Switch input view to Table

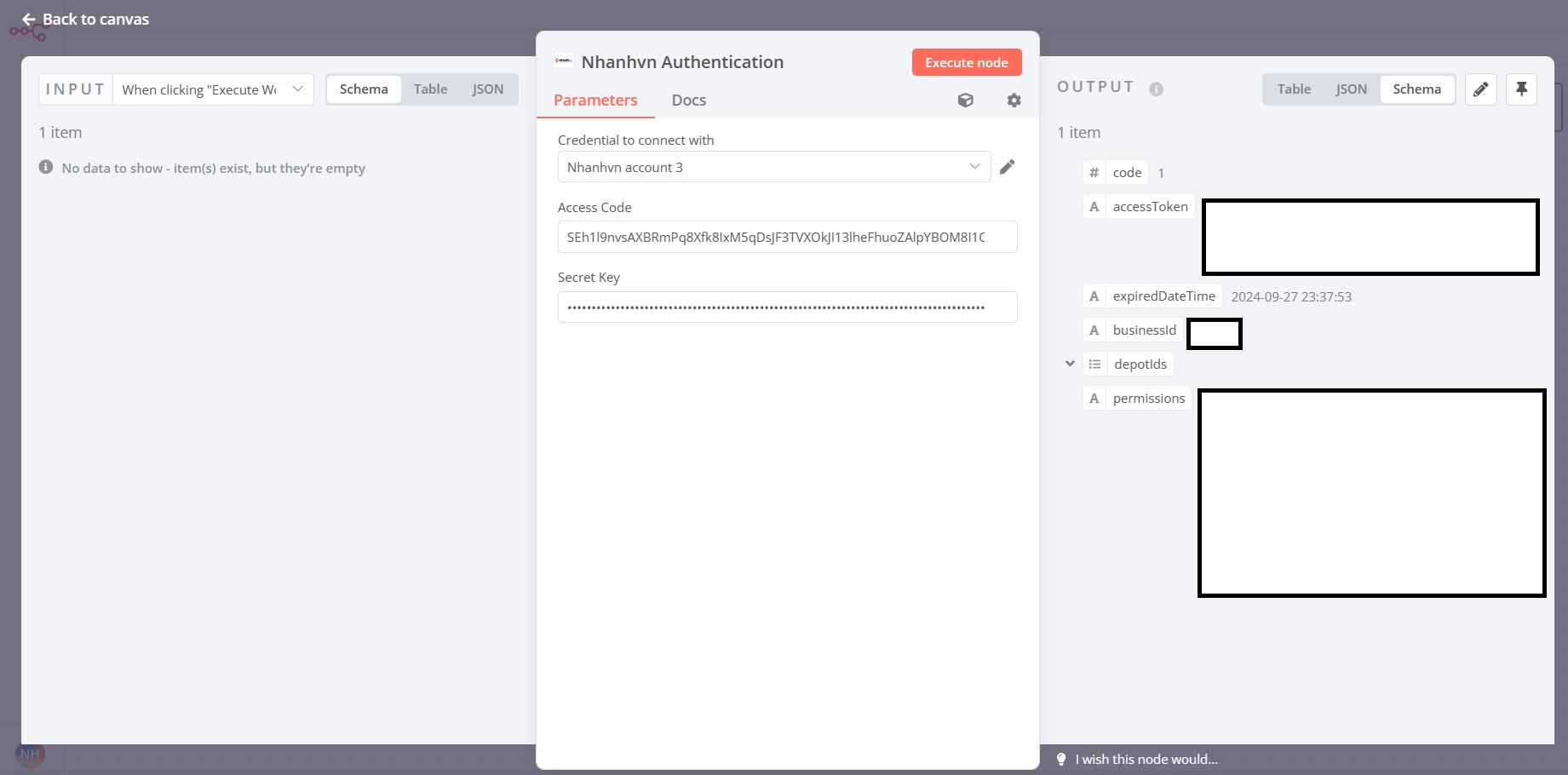click(430, 89)
